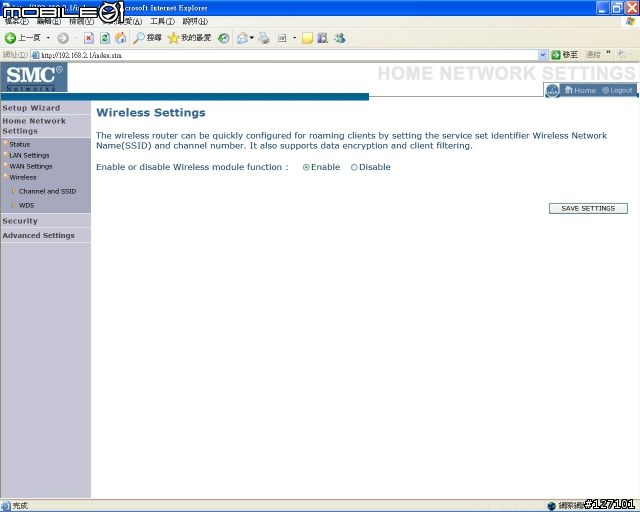Print the page with the printer icon
The width and height of the screenshot is (640, 512).
click(x=264, y=38)
